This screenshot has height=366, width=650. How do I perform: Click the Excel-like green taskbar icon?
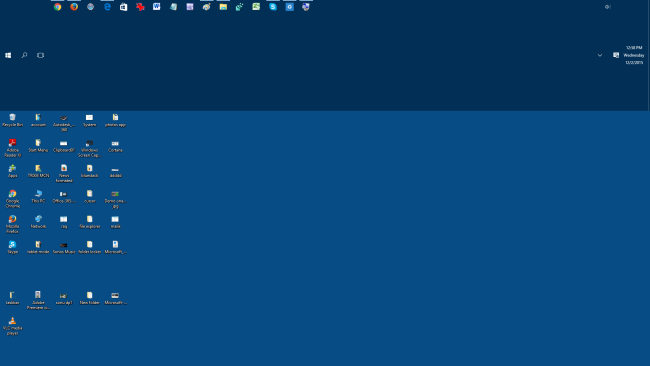256,7
